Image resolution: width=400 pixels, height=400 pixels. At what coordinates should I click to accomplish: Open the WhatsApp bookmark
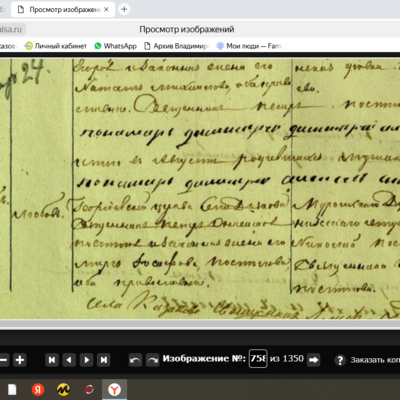pos(116,46)
